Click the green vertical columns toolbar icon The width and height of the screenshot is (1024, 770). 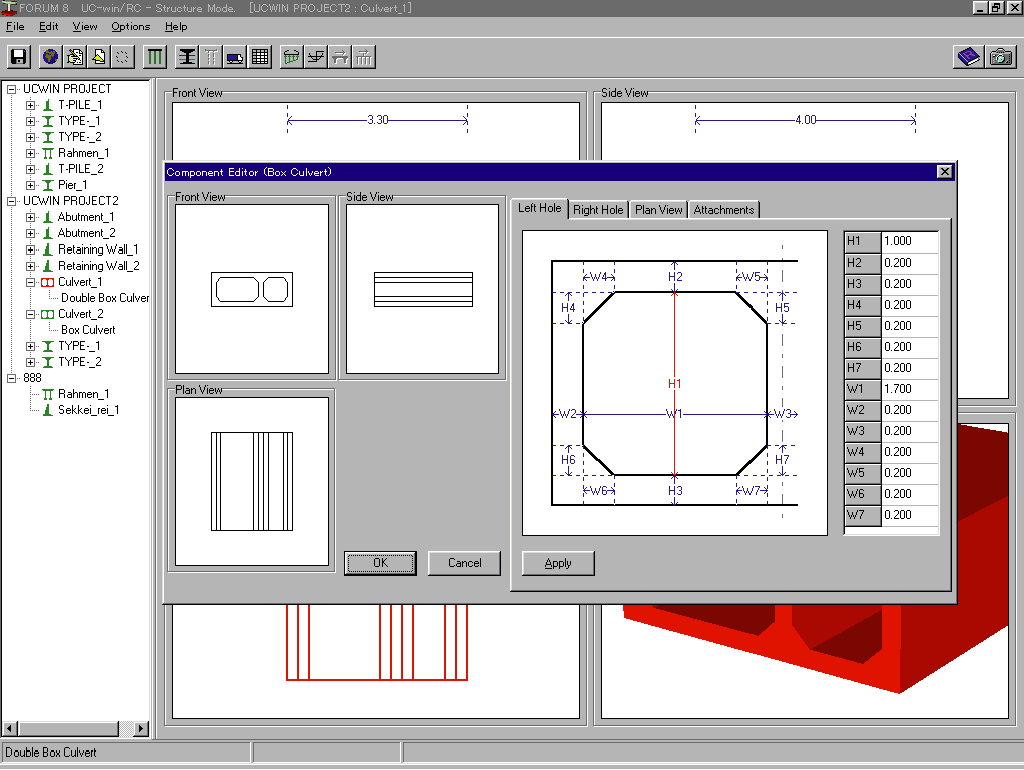(155, 57)
